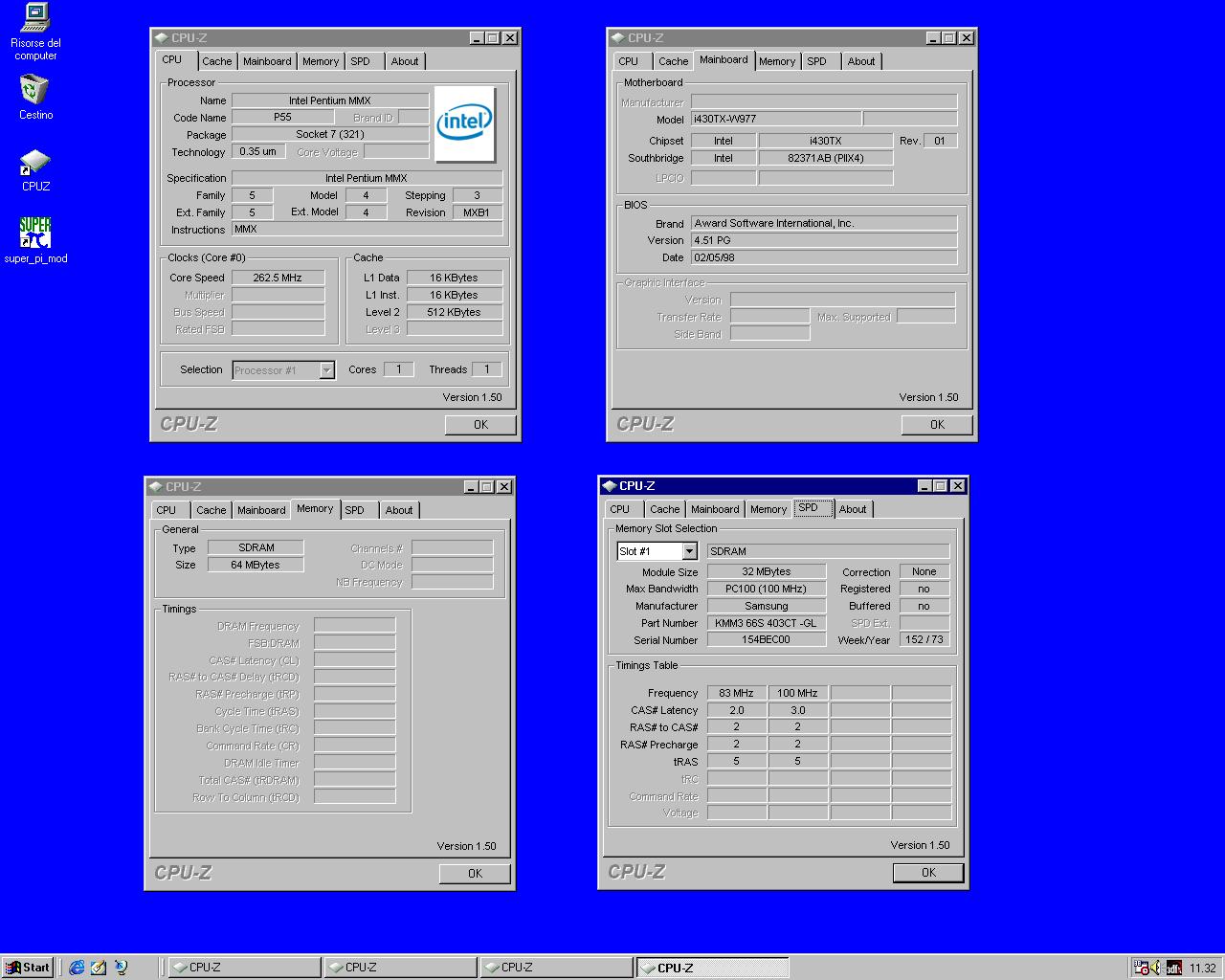Screen dimensions: 1225x980
Task: Click OK in the SPD CPU-Z window
Action: (x=928, y=873)
